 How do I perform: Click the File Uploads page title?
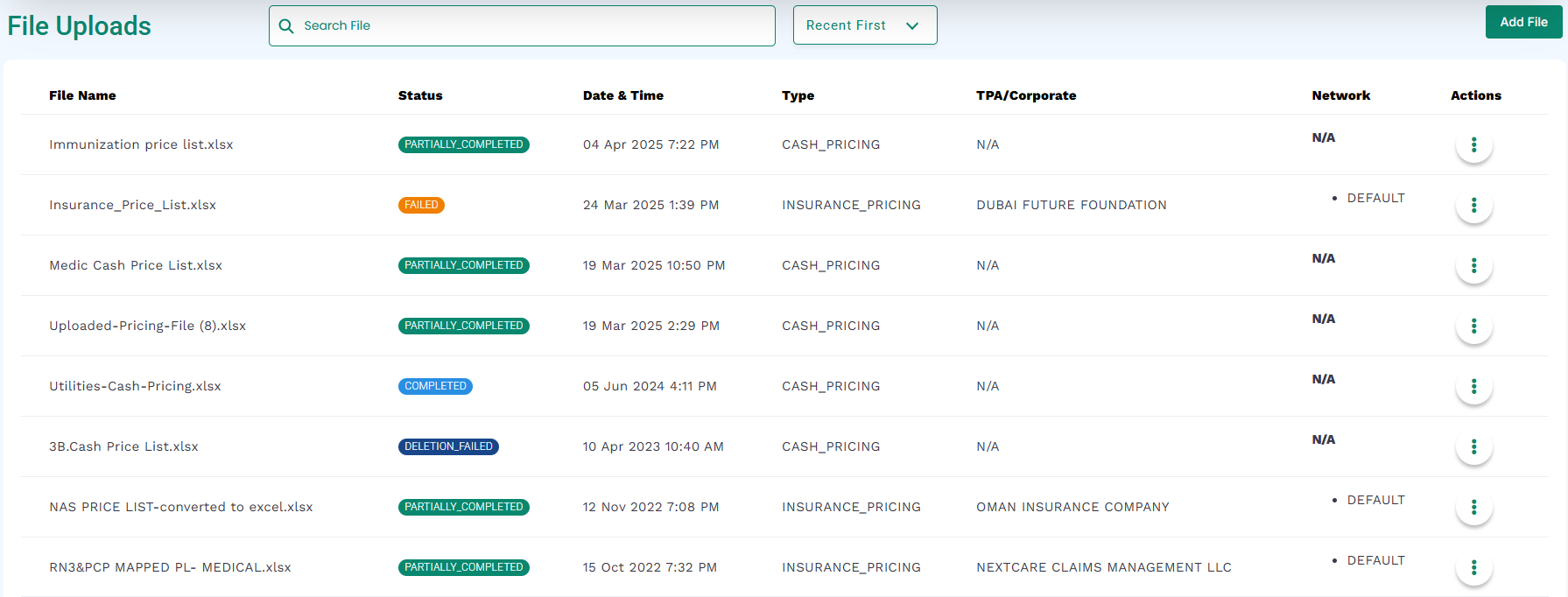point(79,26)
